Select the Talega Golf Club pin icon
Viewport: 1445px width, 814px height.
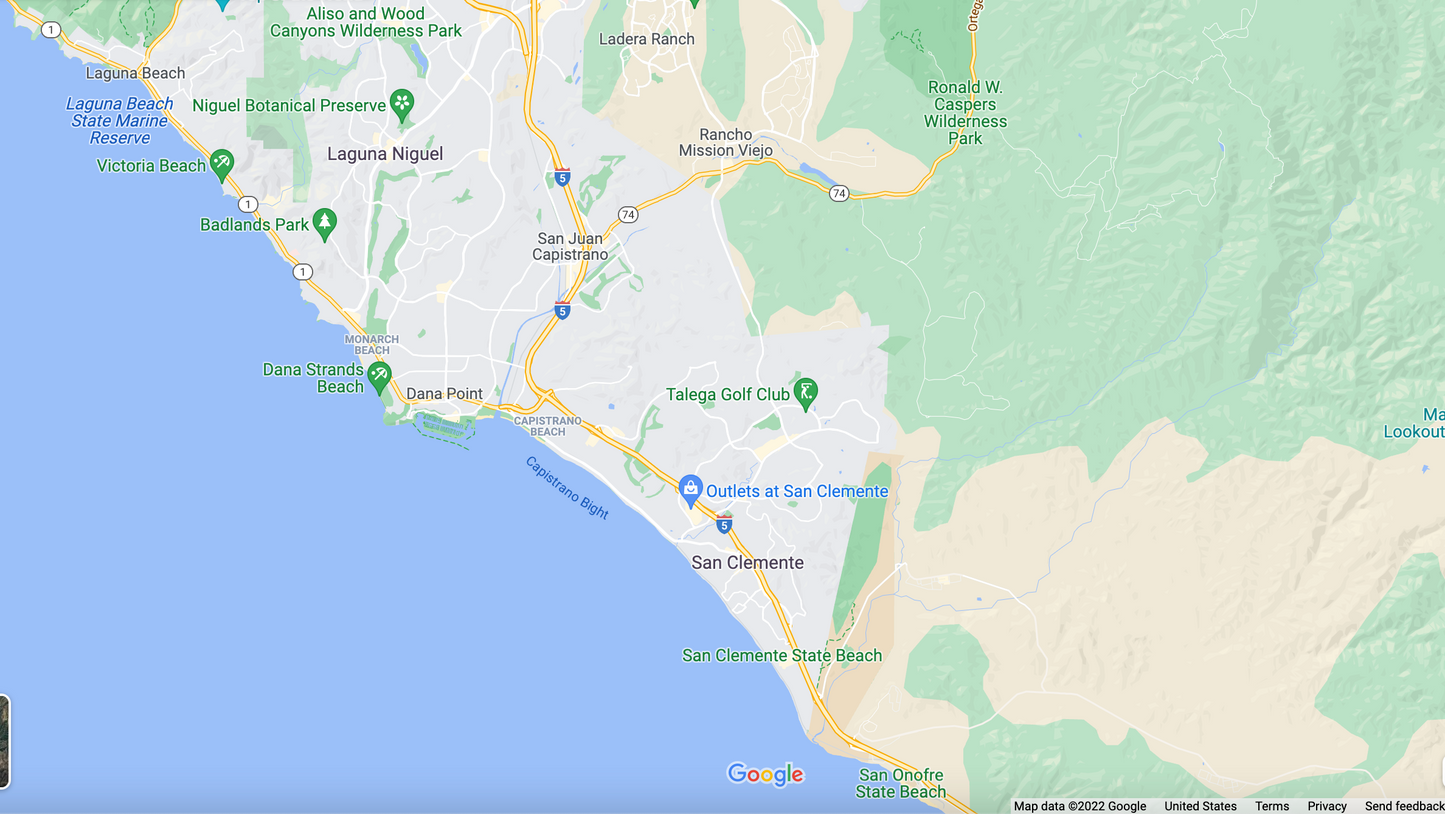pyautogui.click(x=805, y=393)
